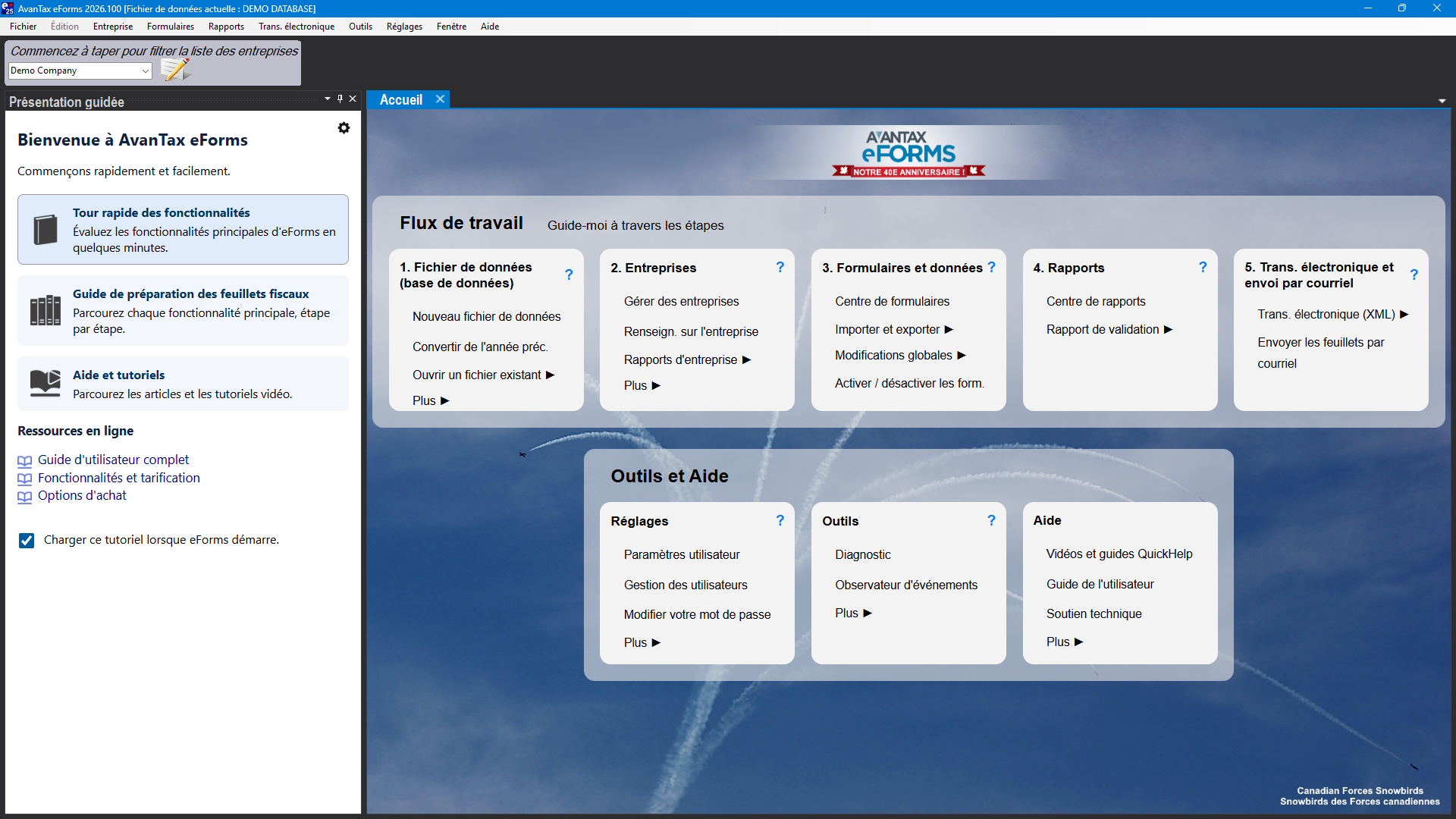Open the tab list dropdown at far right
Screen dimensions: 1456x819
[1442, 101]
